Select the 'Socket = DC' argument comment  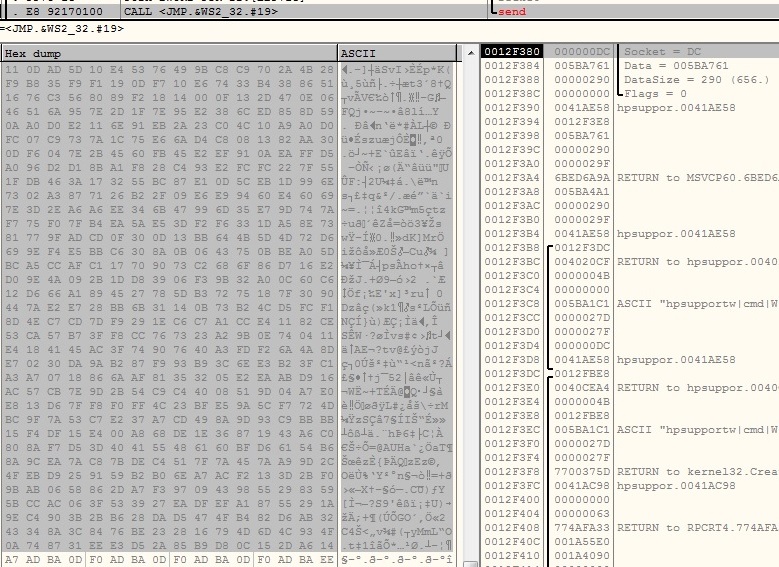point(662,52)
